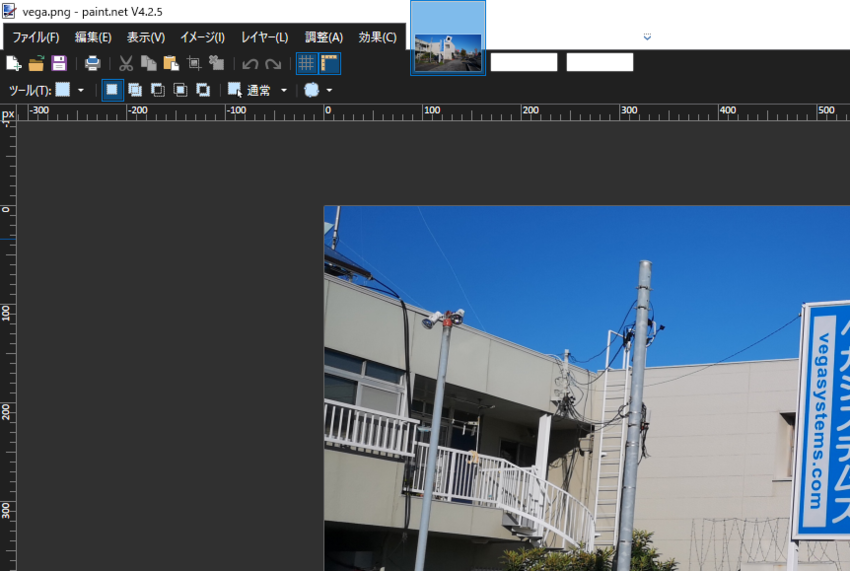Click the 通常 selection mode icon
850x571 pixels.
[x=235, y=90]
